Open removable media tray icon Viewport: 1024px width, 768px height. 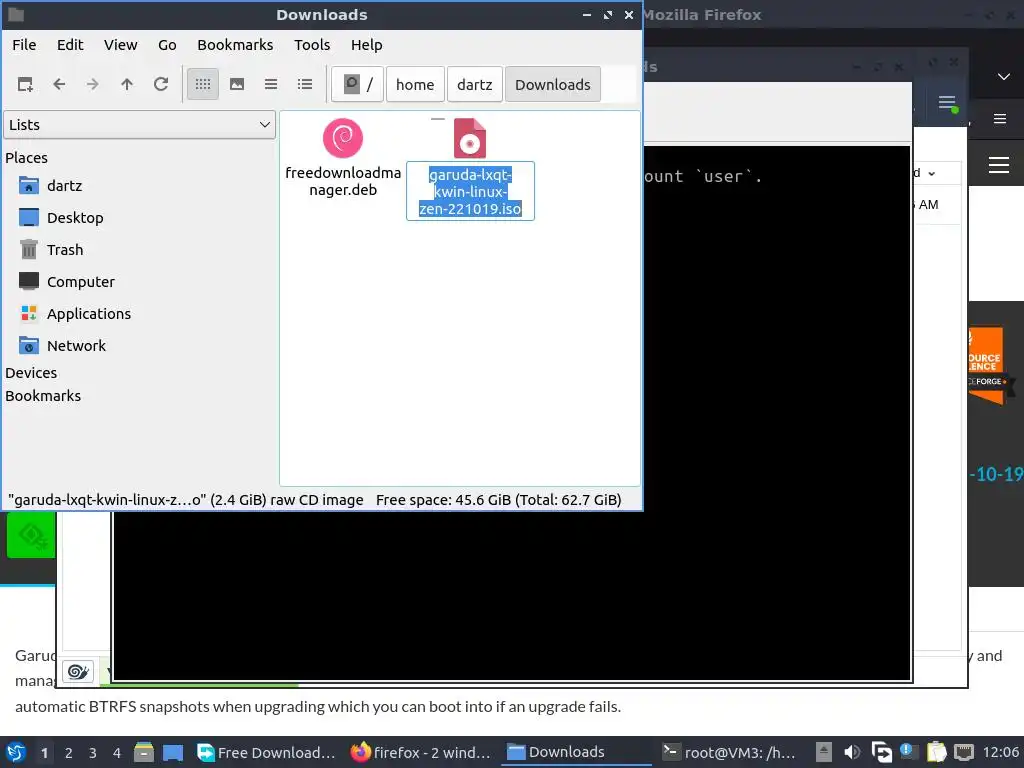pyautogui.click(x=824, y=752)
